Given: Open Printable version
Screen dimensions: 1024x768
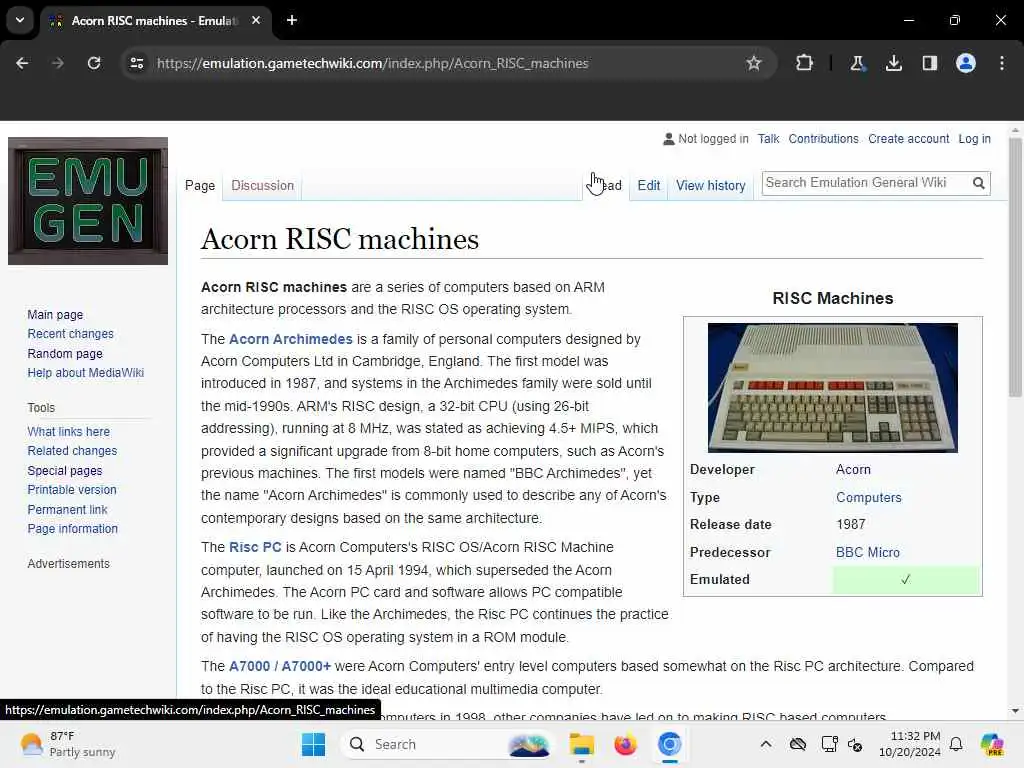Looking at the screenshot, I should click(72, 490).
